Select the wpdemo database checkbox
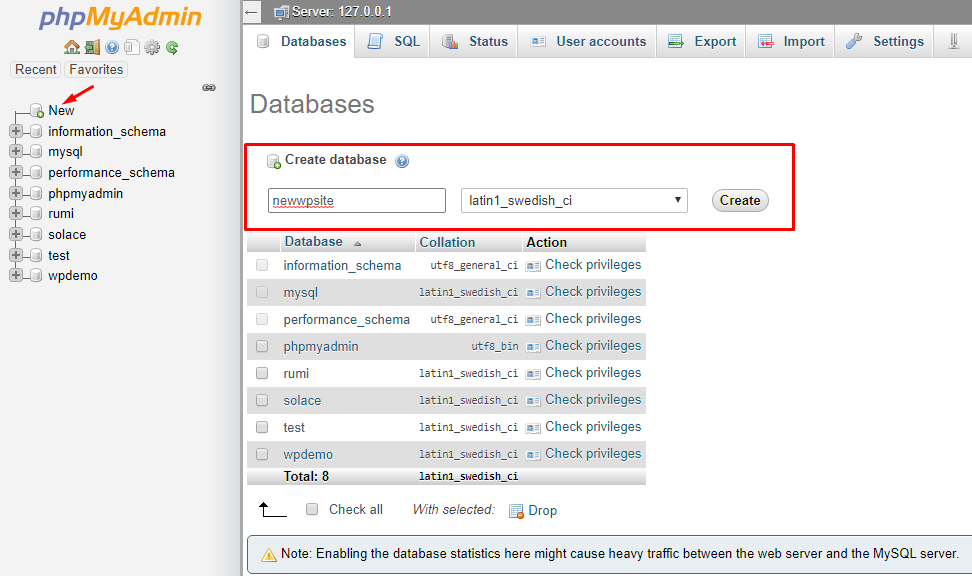 point(262,454)
